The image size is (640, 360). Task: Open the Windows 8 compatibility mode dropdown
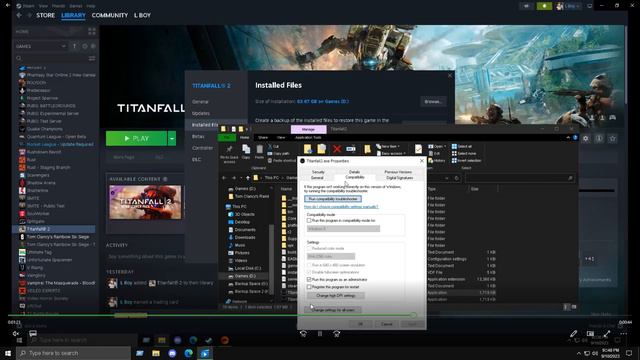343,229
